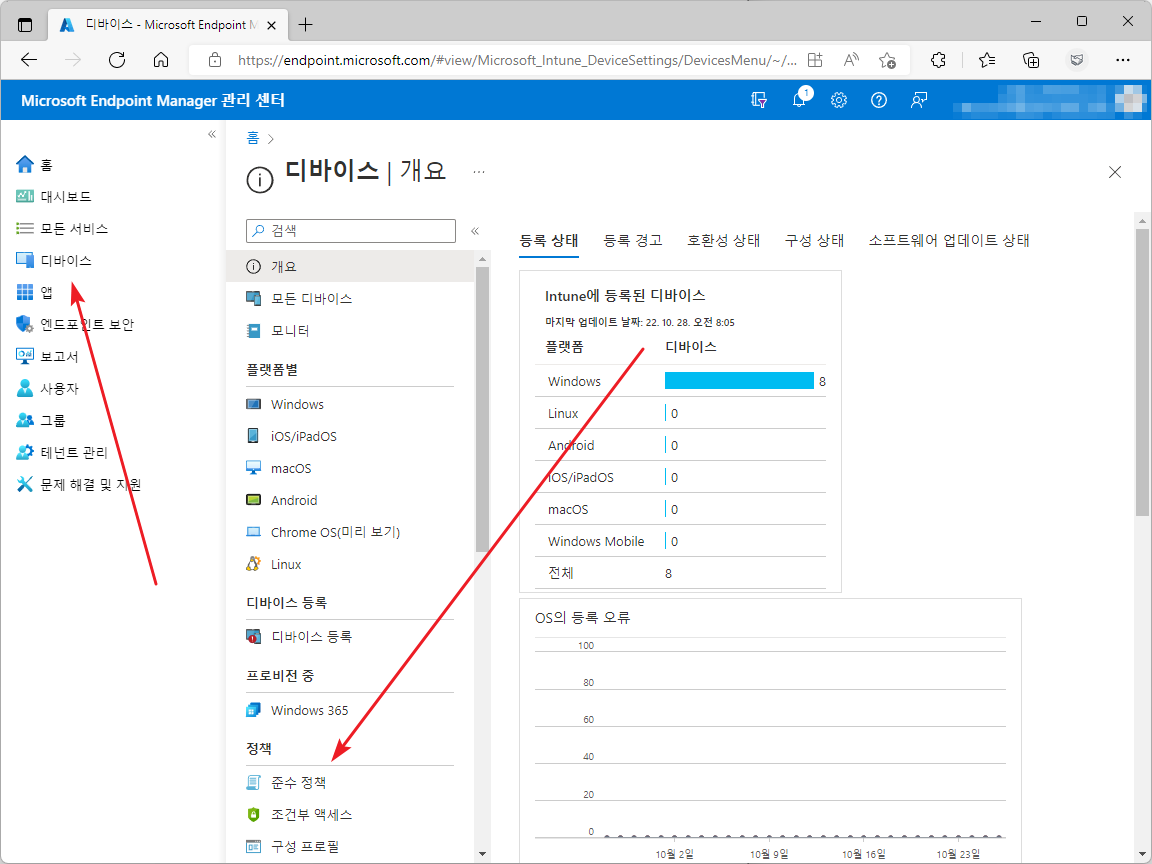Open 보고서 in the sidebar
This screenshot has height=864, width=1152.
47,356
